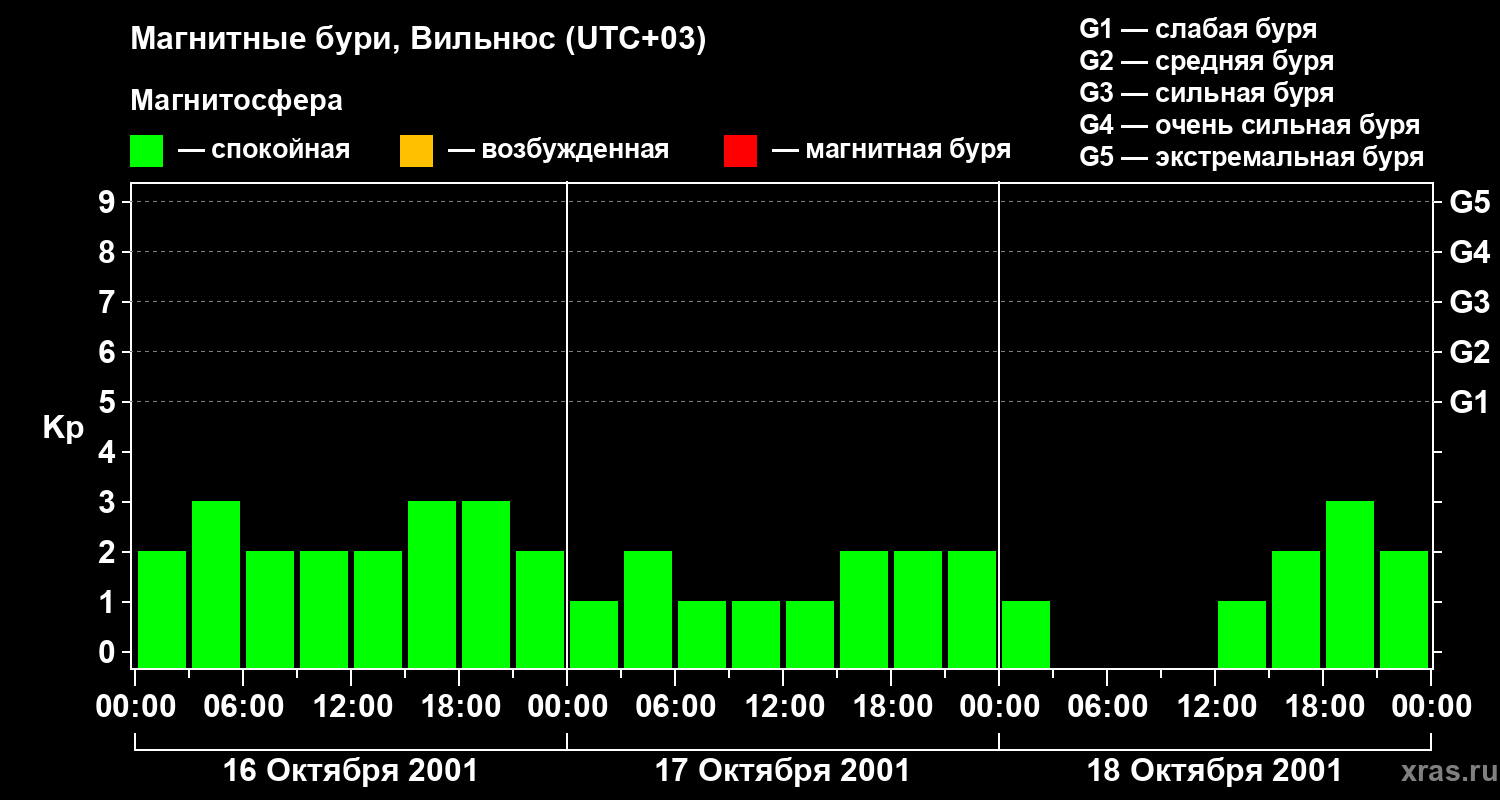The image size is (1500, 800).
Task: Click 'G5 — экстремальная буря' legend line
Action: (x=1251, y=157)
